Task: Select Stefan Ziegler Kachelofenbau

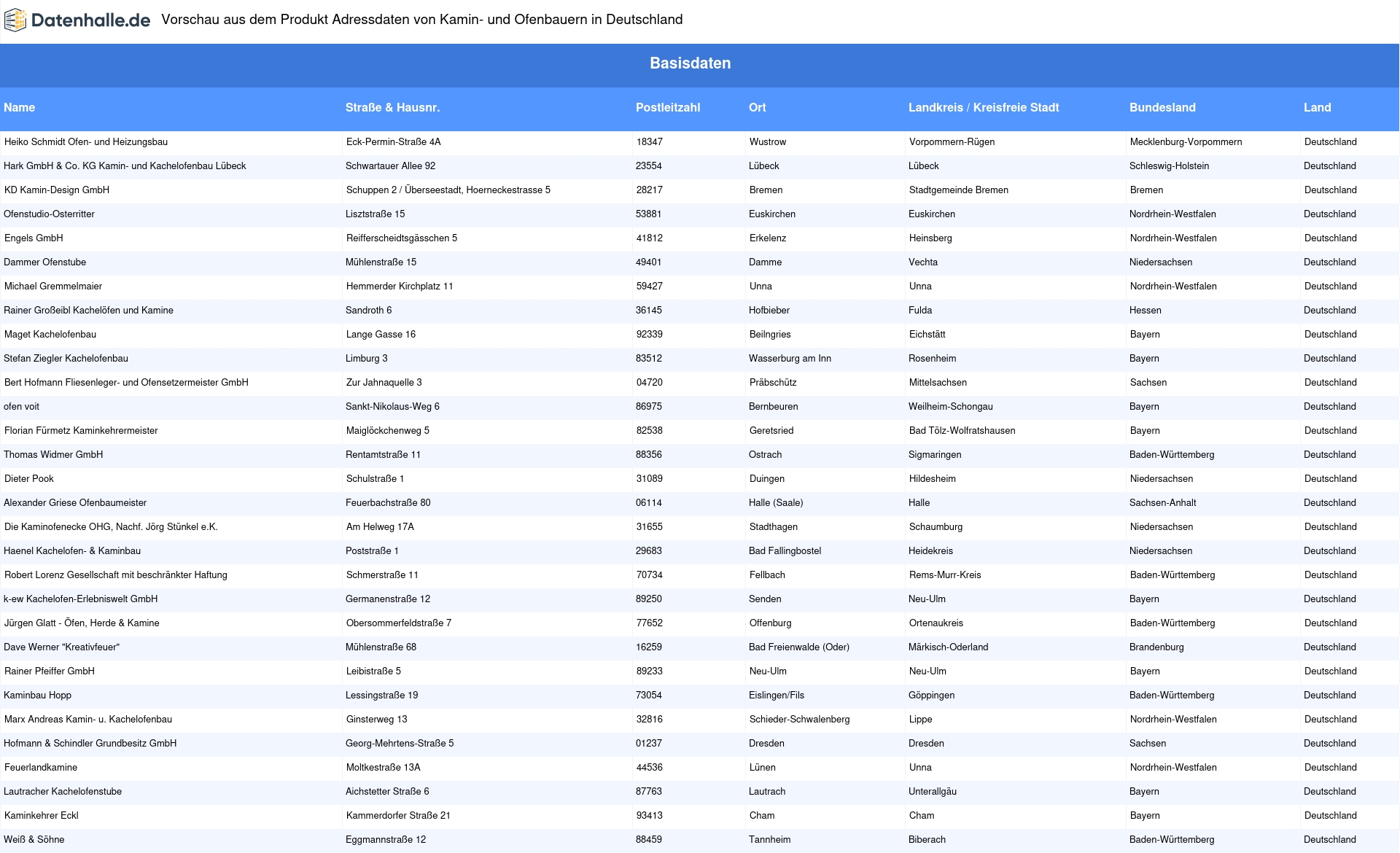Action: [x=66, y=358]
